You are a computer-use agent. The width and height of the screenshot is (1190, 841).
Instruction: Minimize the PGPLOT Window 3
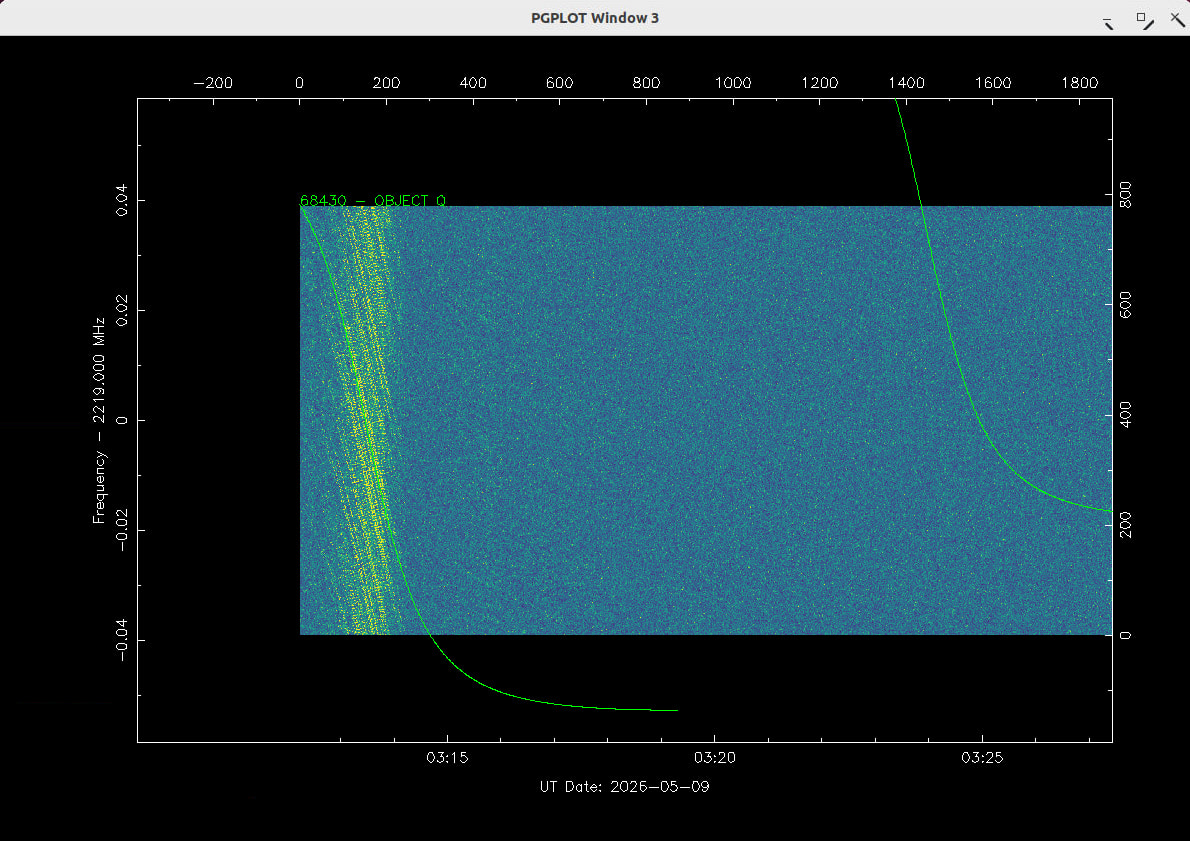pos(1108,22)
